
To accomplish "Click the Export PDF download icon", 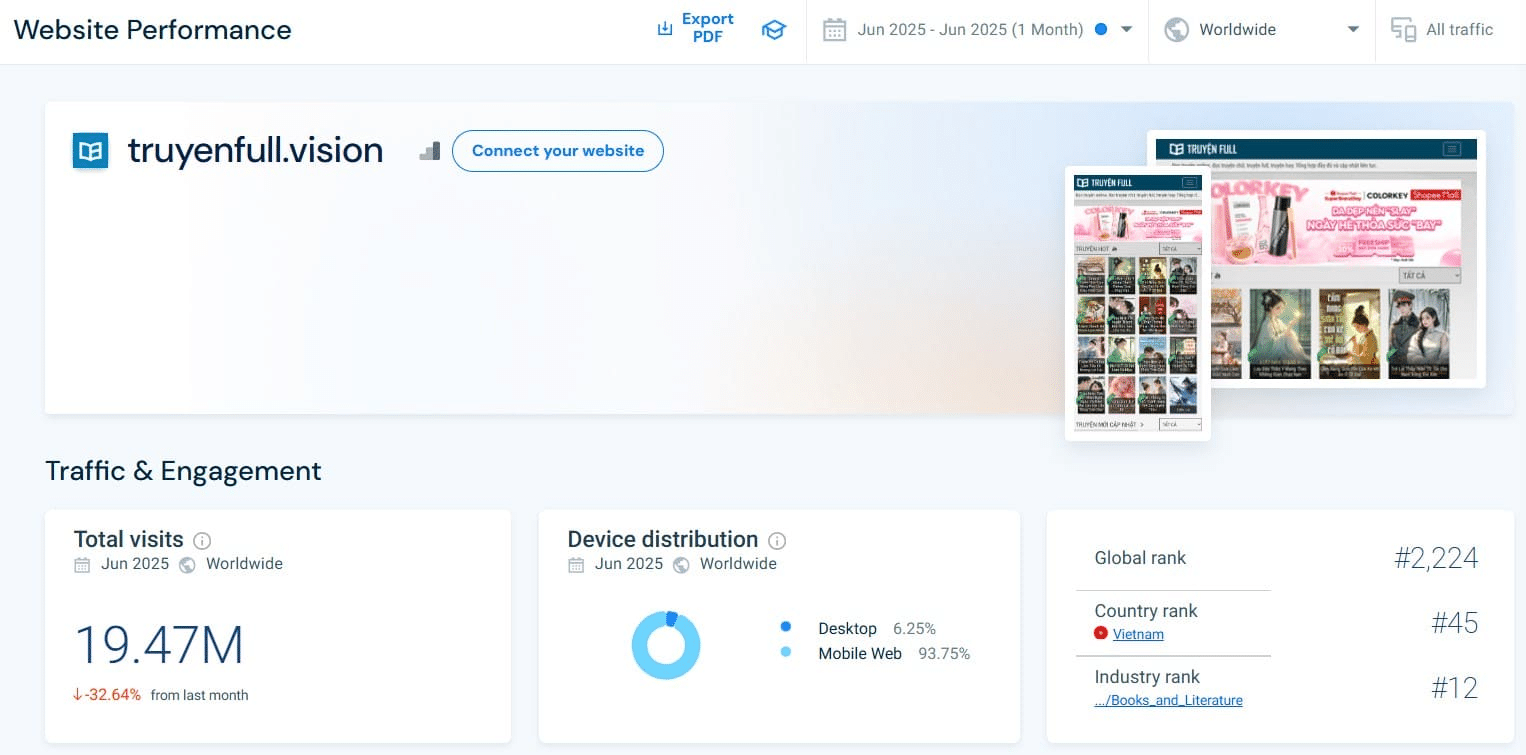I will click(665, 29).
